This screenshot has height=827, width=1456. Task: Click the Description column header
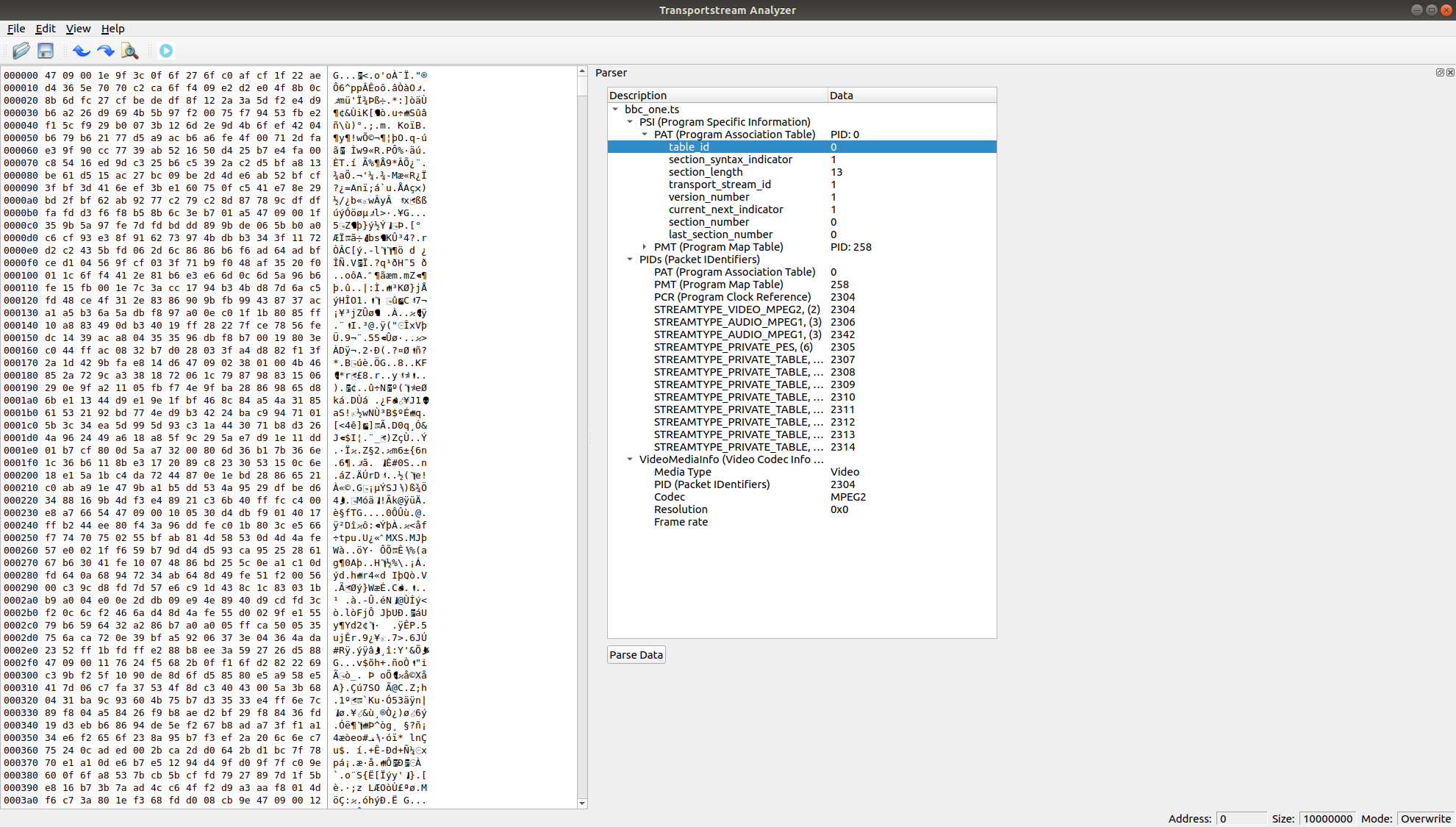coord(717,96)
